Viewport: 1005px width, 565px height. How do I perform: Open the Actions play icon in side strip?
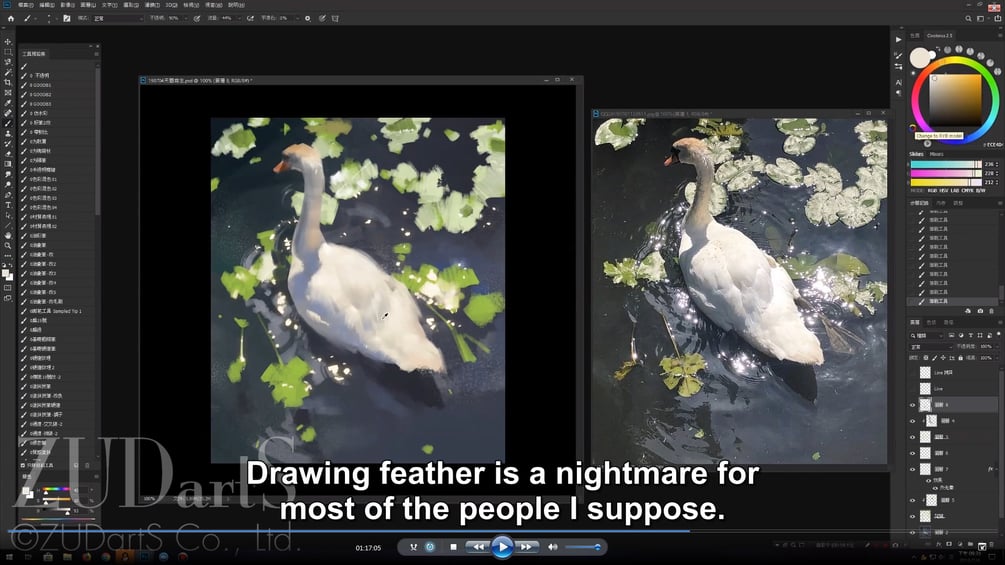pyautogui.click(x=899, y=40)
